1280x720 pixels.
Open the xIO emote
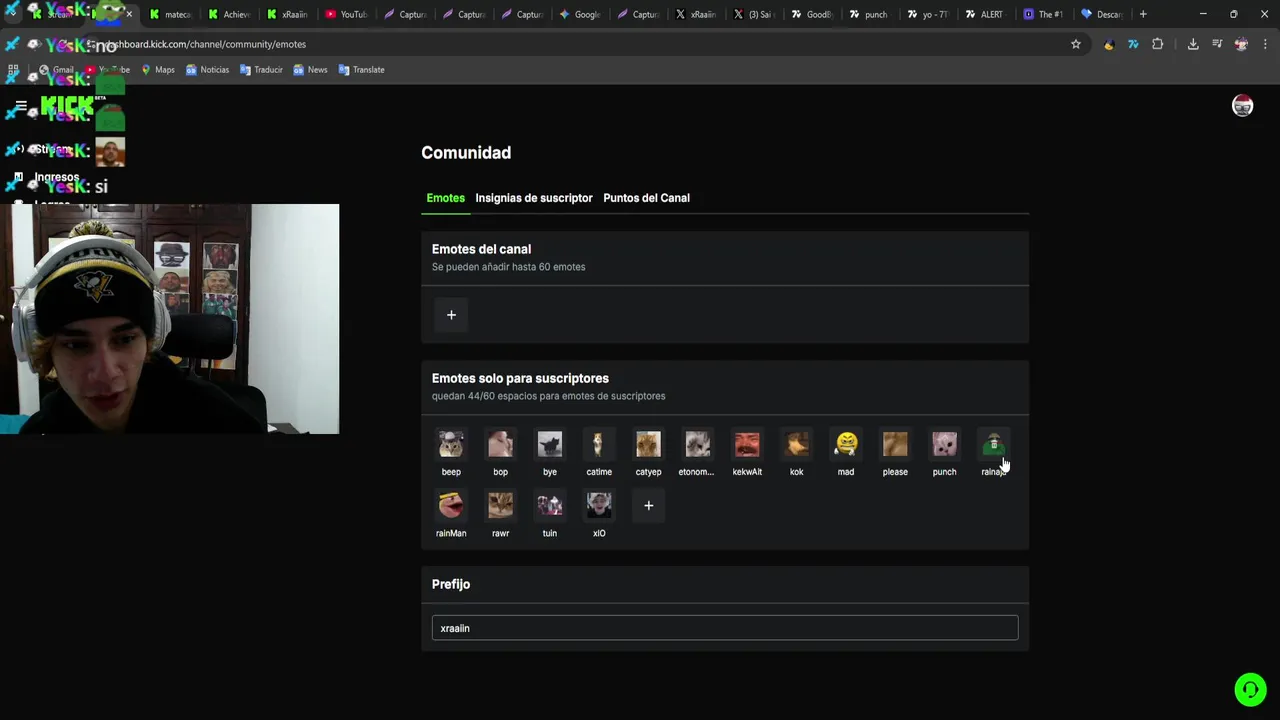pos(599,505)
